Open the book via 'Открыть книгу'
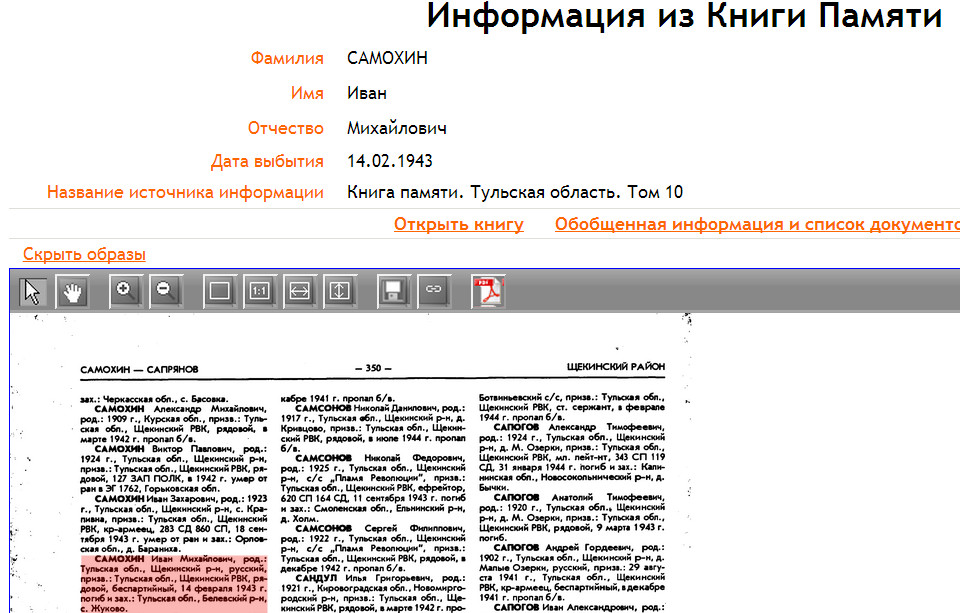960x613 pixels. (458, 224)
